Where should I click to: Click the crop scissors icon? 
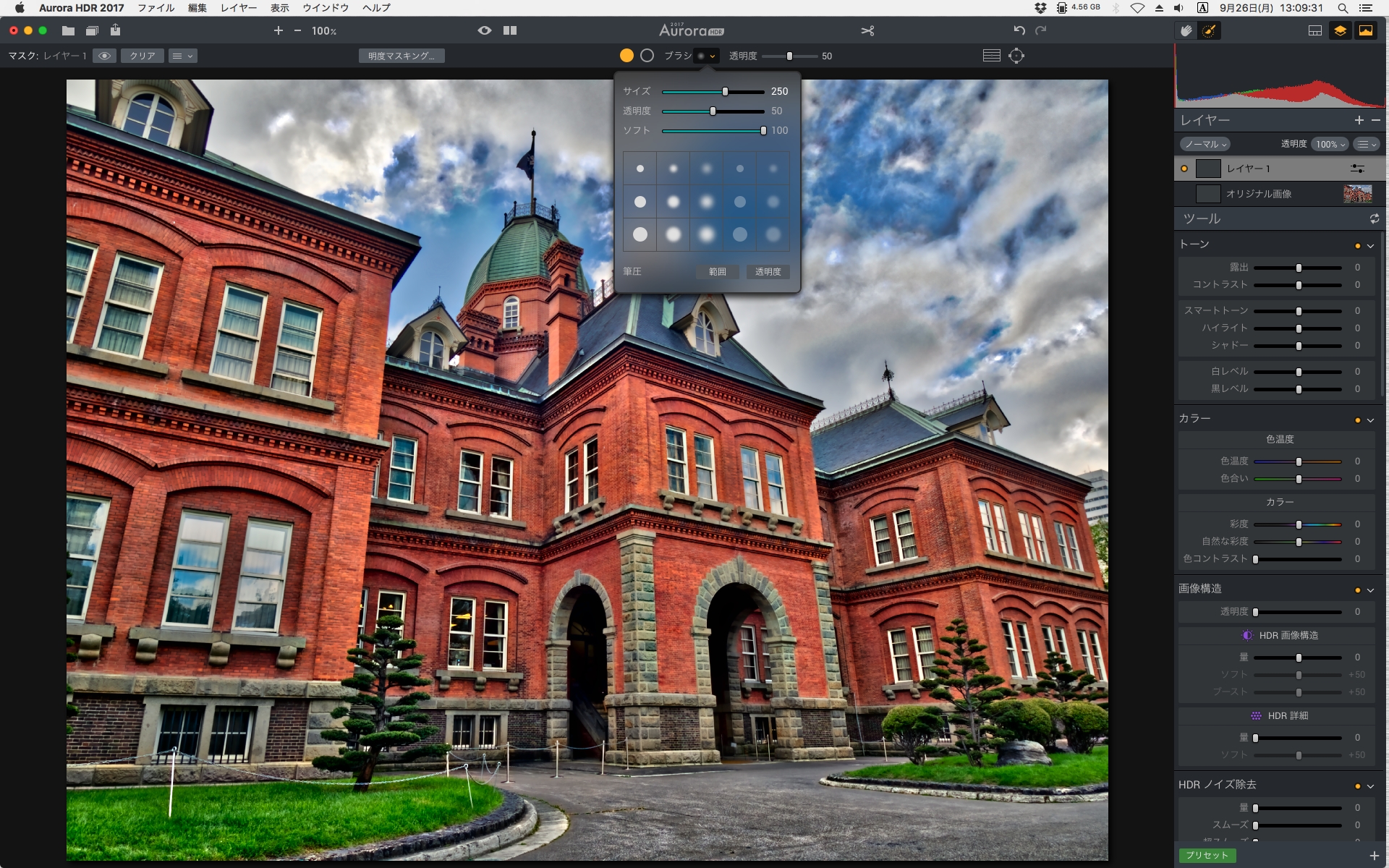click(867, 30)
